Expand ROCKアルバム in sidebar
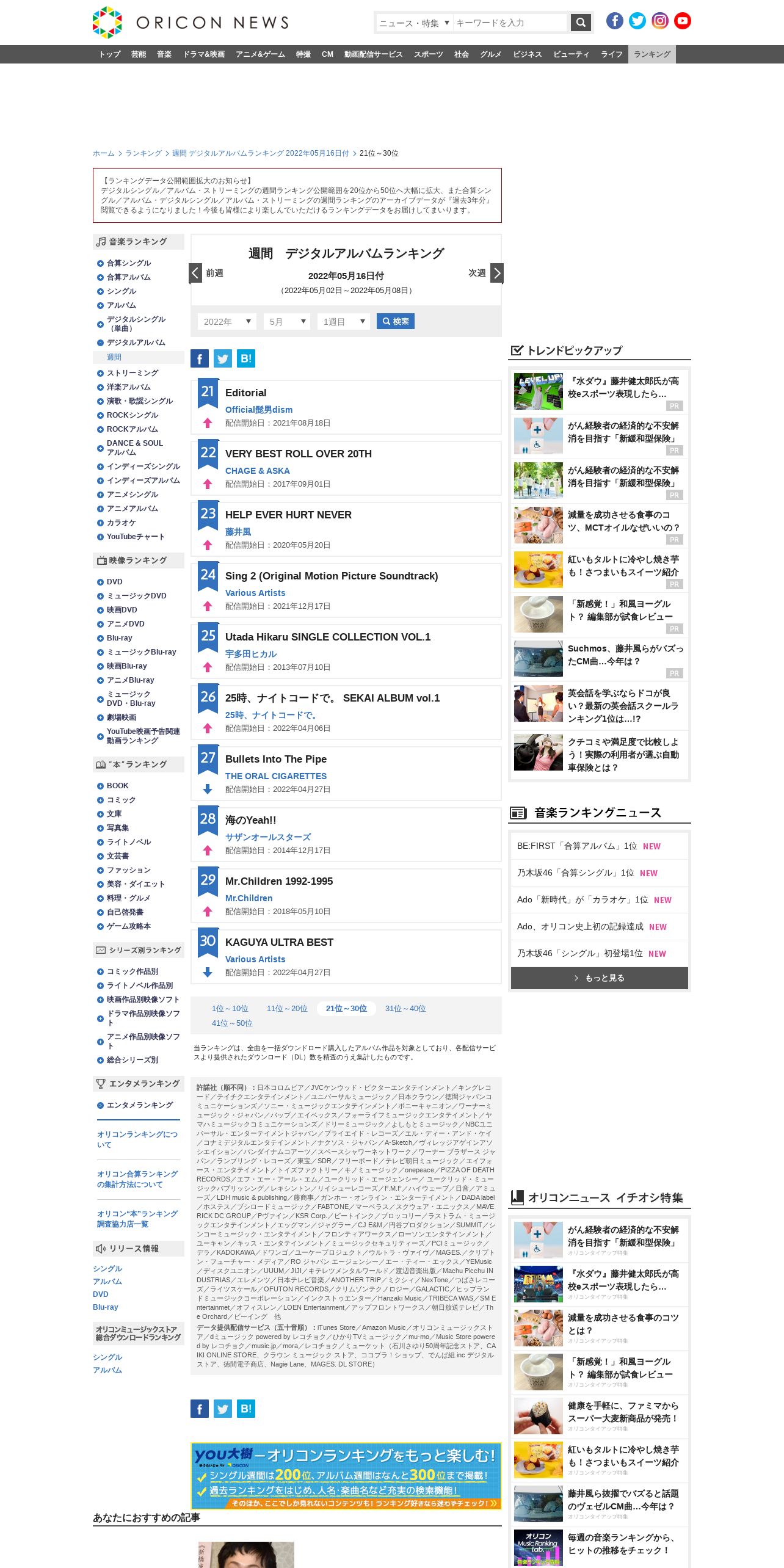 [x=100, y=429]
